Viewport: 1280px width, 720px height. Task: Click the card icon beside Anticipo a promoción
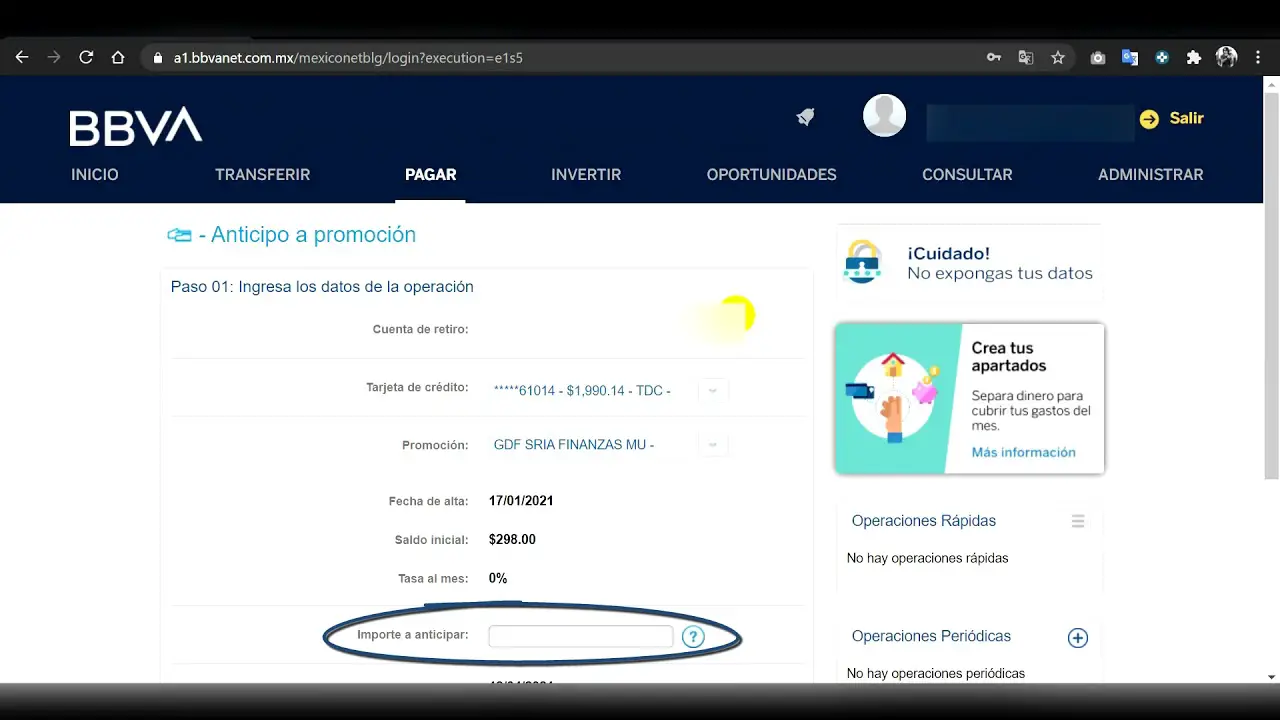click(x=179, y=236)
